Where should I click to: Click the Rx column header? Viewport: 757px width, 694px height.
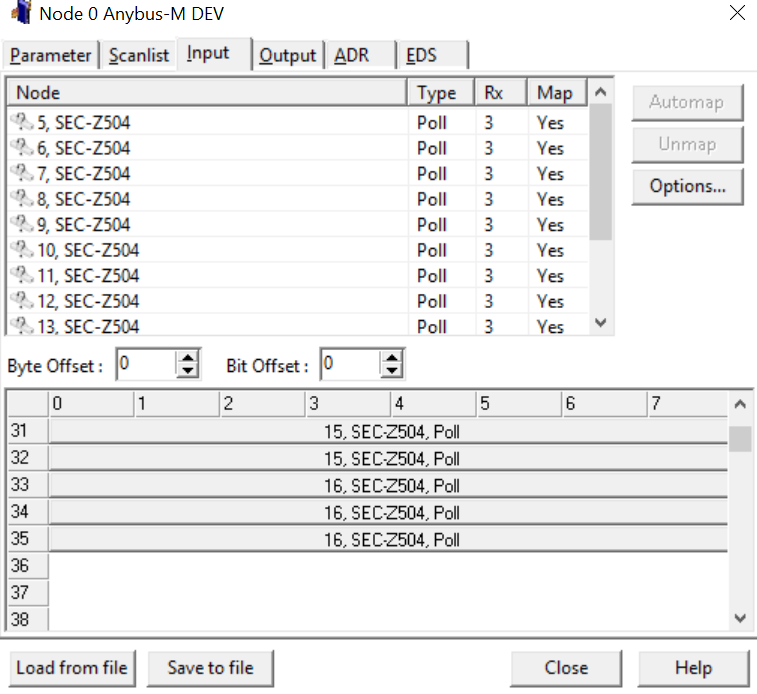coord(501,92)
